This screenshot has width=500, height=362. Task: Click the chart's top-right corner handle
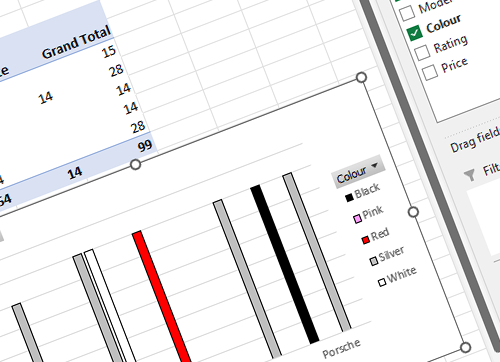361,78
